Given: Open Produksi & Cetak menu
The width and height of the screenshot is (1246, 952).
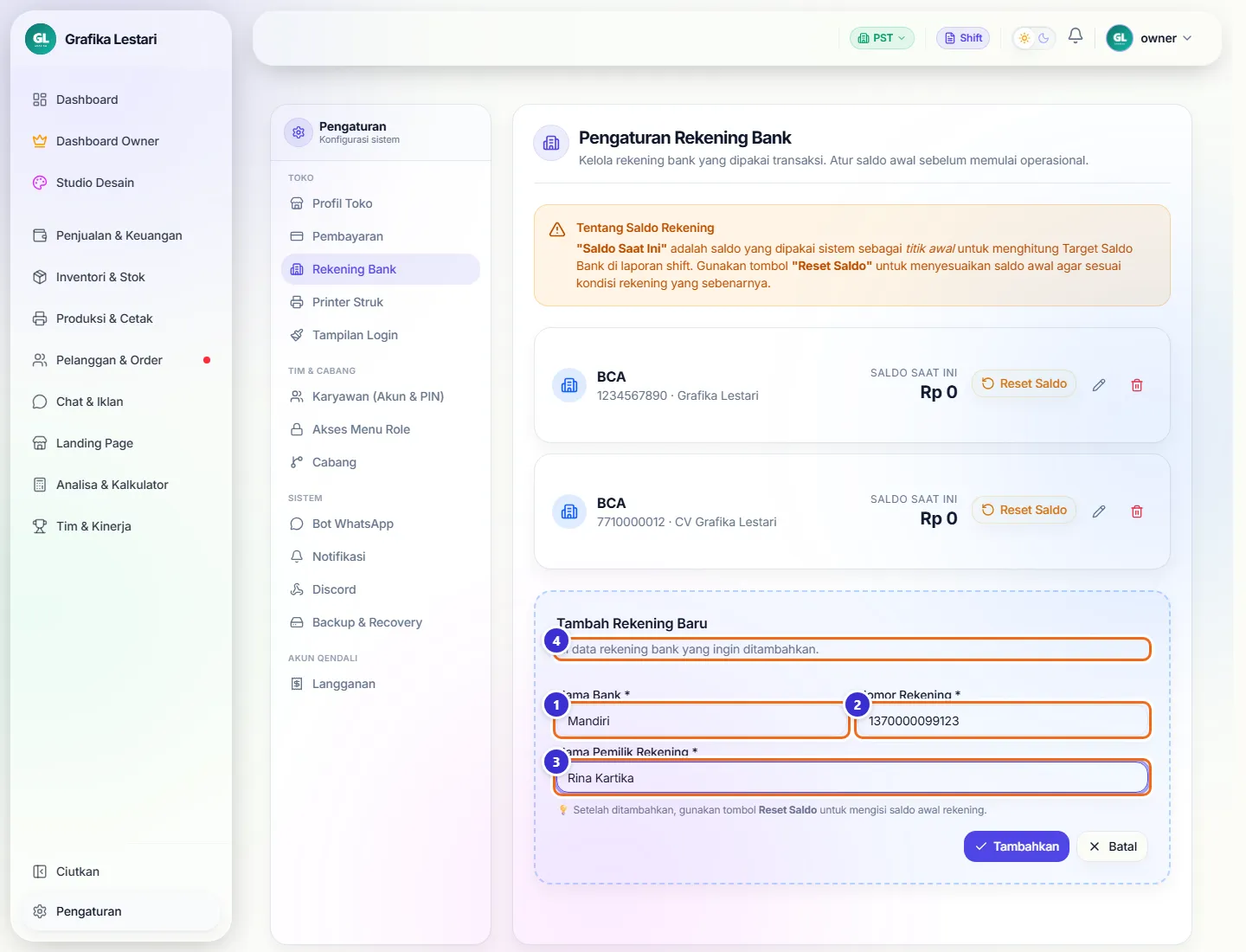Looking at the screenshot, I should (121, 318).
